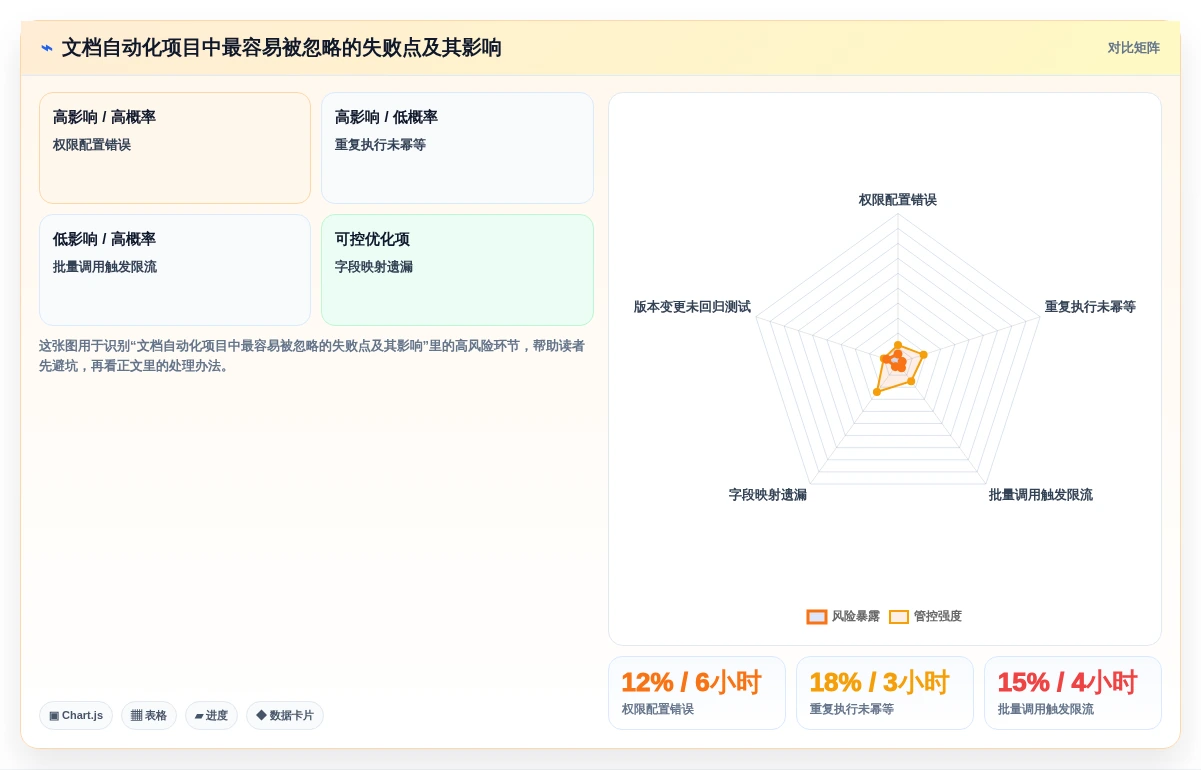The height and width of the screenshot is (770, 1201).
Task: Click the 字段映射遗漏 radar axis label
Action: pyautogui.click(x=768, y=495)
